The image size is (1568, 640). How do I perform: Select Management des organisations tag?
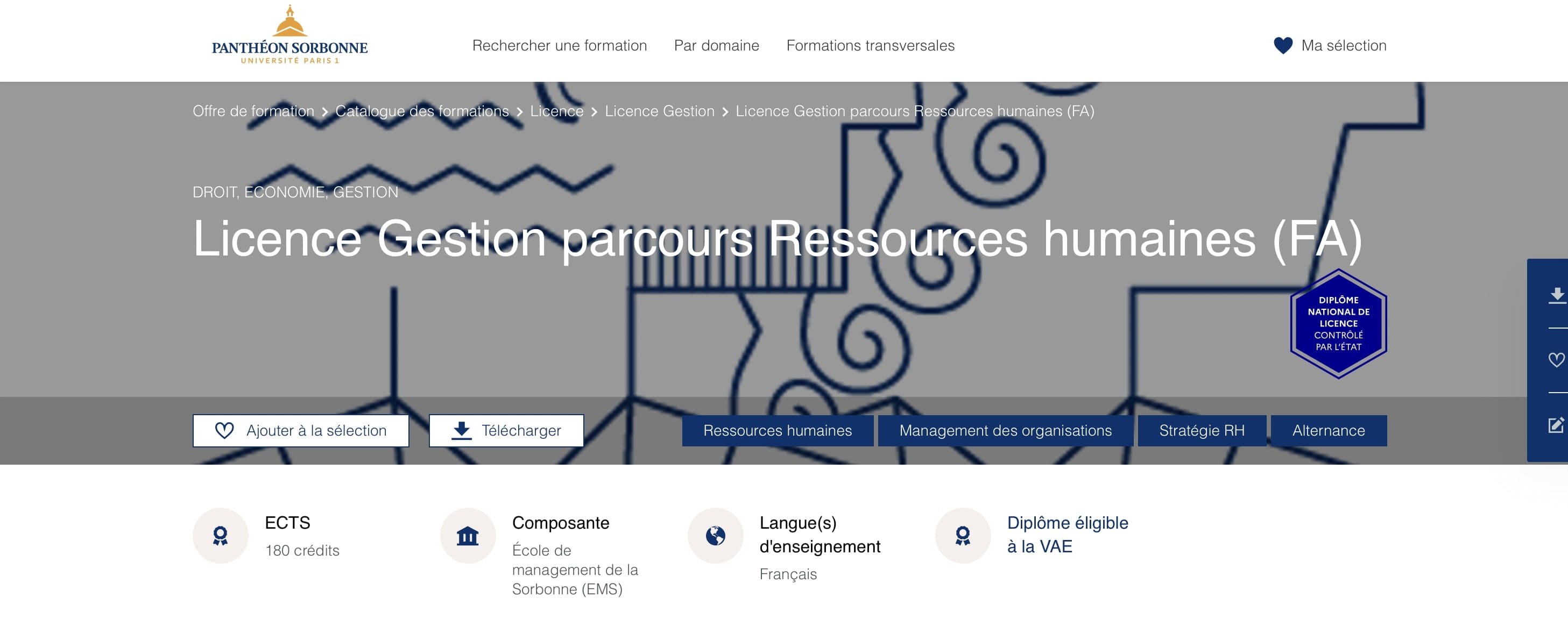coord(1005,431)
